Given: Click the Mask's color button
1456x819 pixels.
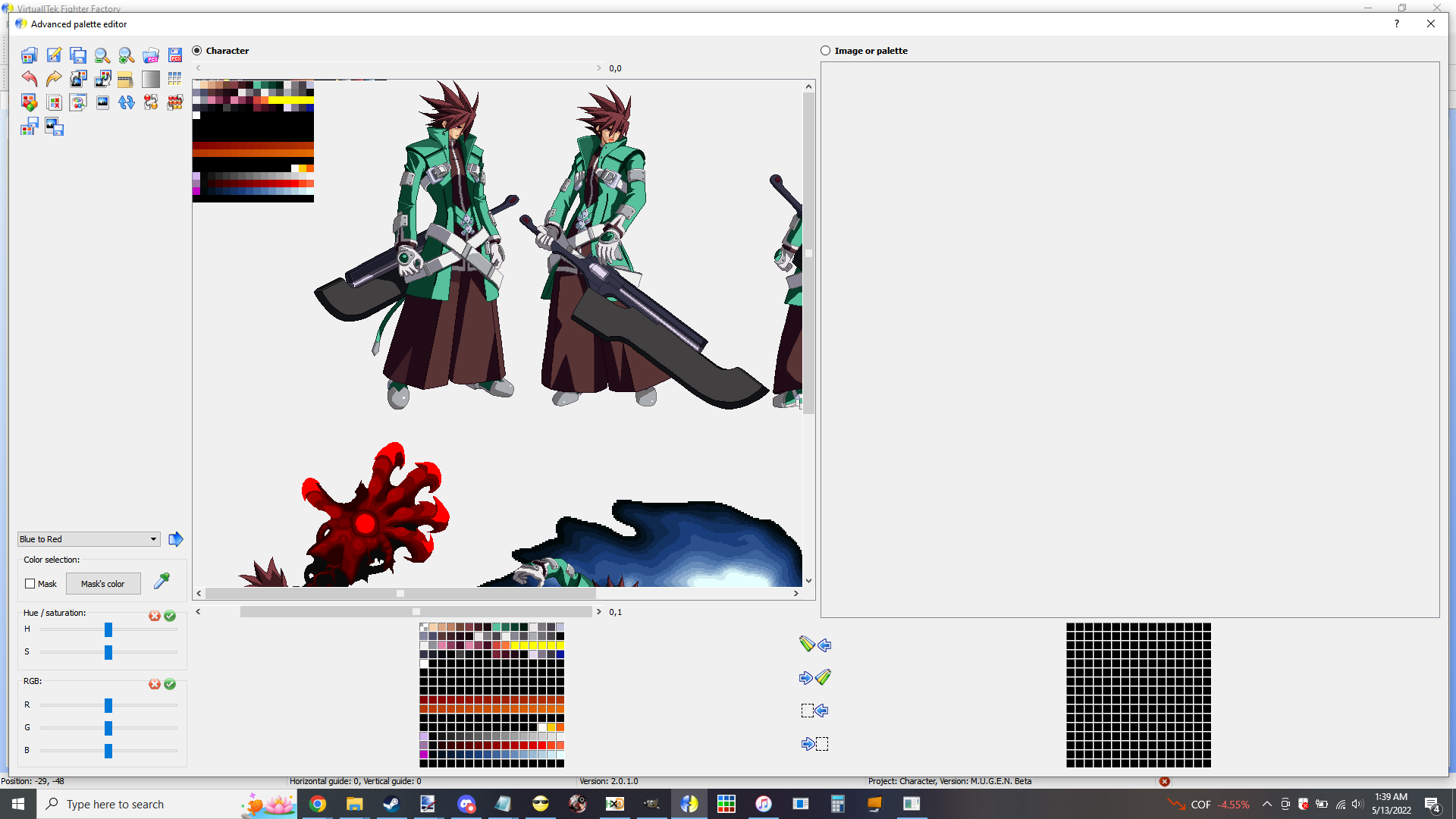Looking at the screenshot, I should (x=103, y=584).
